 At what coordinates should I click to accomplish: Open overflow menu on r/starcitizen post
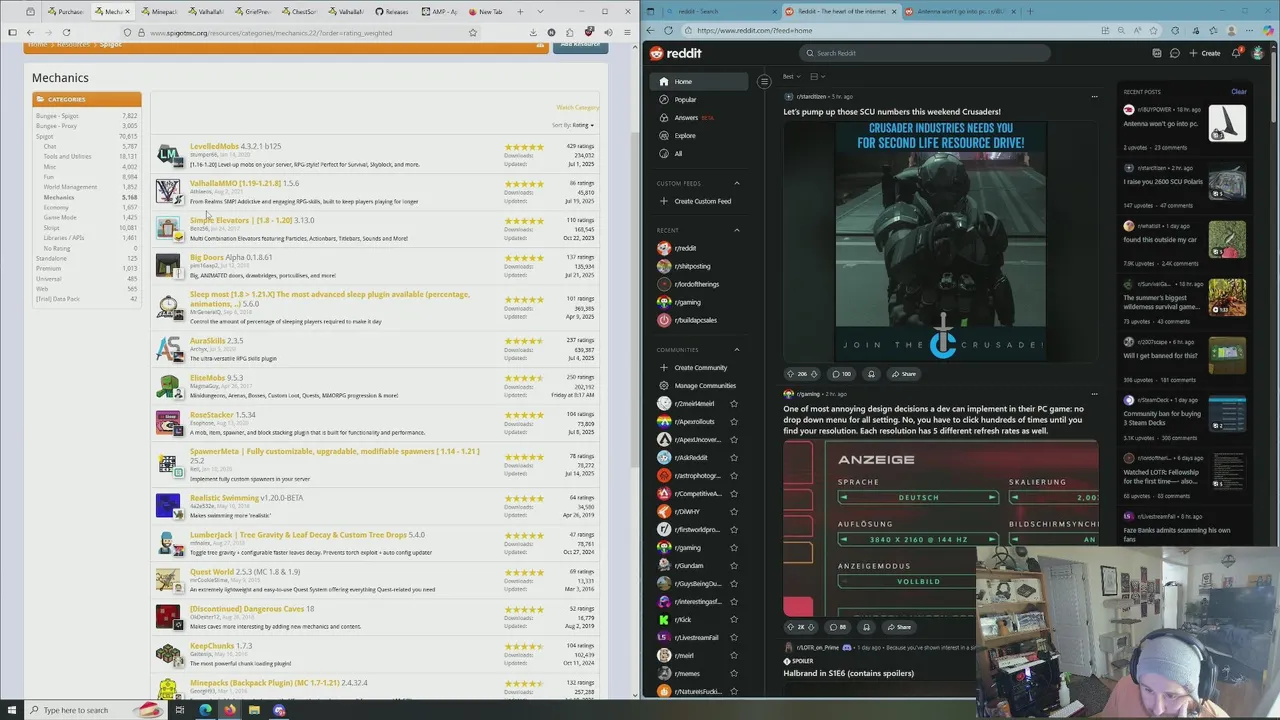[1094, 97]
